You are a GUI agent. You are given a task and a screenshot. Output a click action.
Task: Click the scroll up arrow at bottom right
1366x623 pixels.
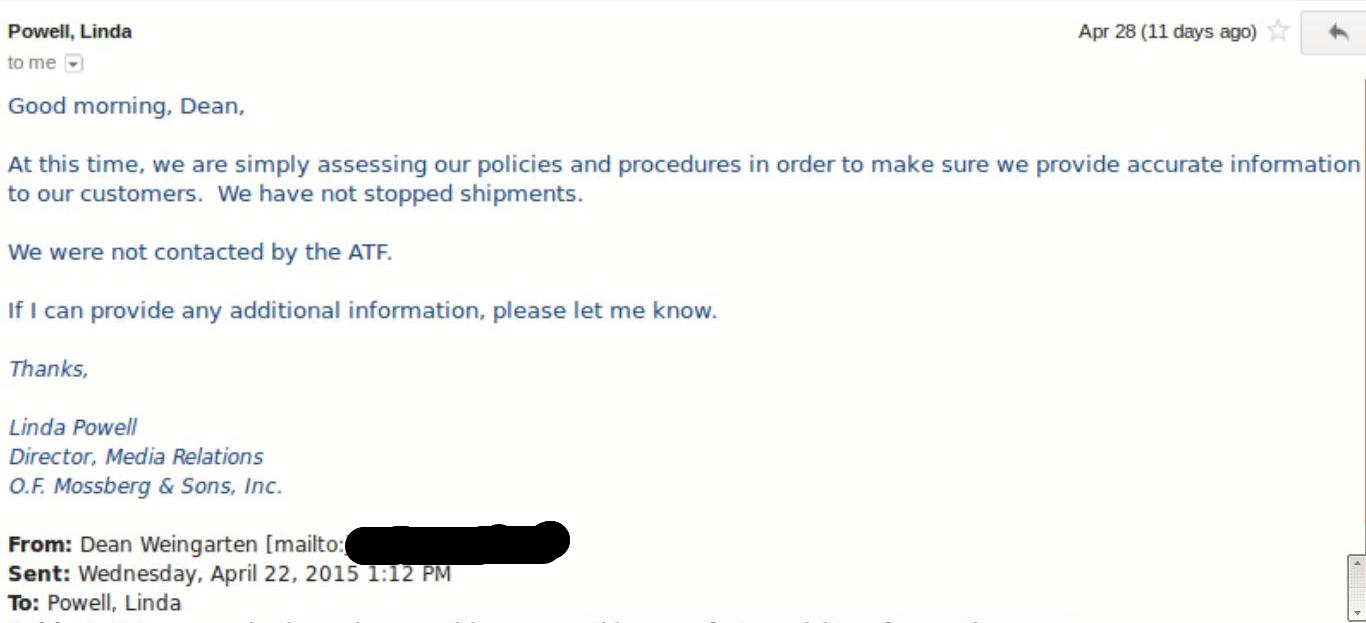coord(1357,564)
